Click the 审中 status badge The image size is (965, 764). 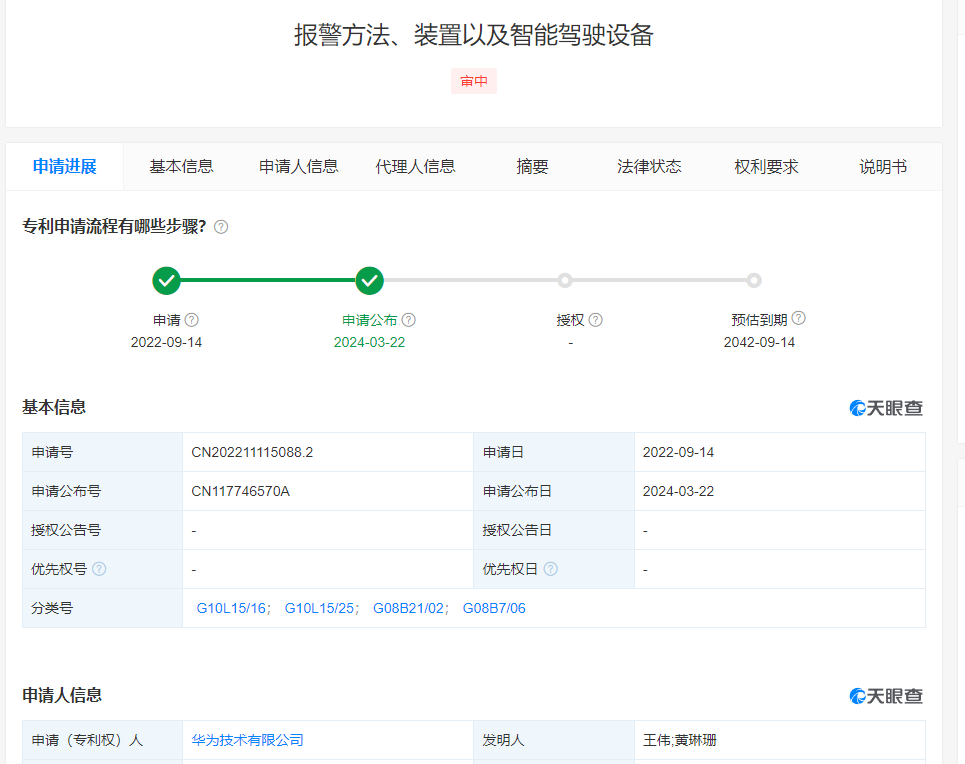[474, 82]
